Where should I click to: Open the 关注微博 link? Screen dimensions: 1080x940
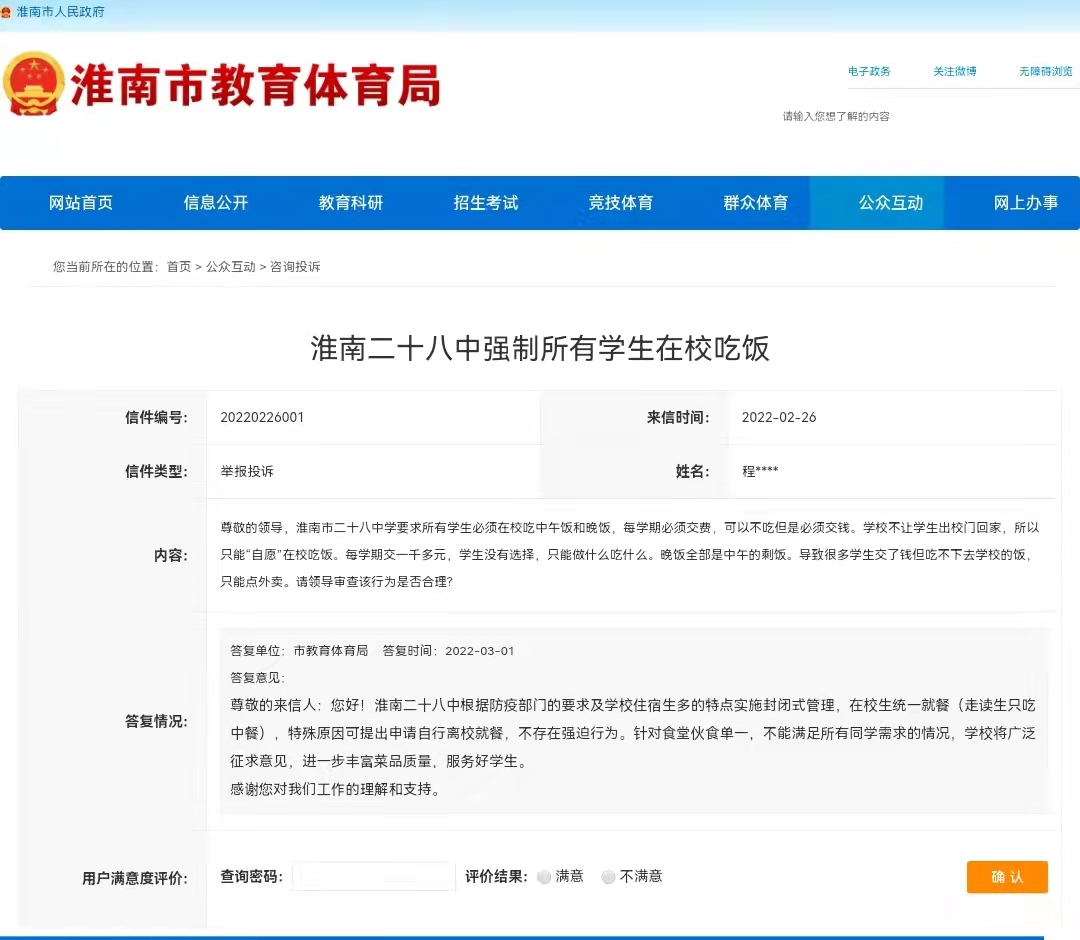[x=954, y=72]
